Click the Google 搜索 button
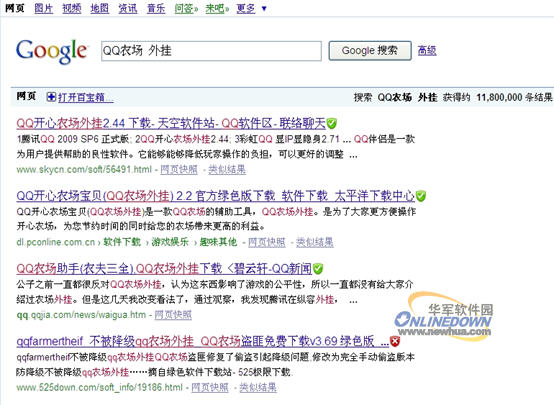Screen dimensions: 554x405 pos(370,51)
